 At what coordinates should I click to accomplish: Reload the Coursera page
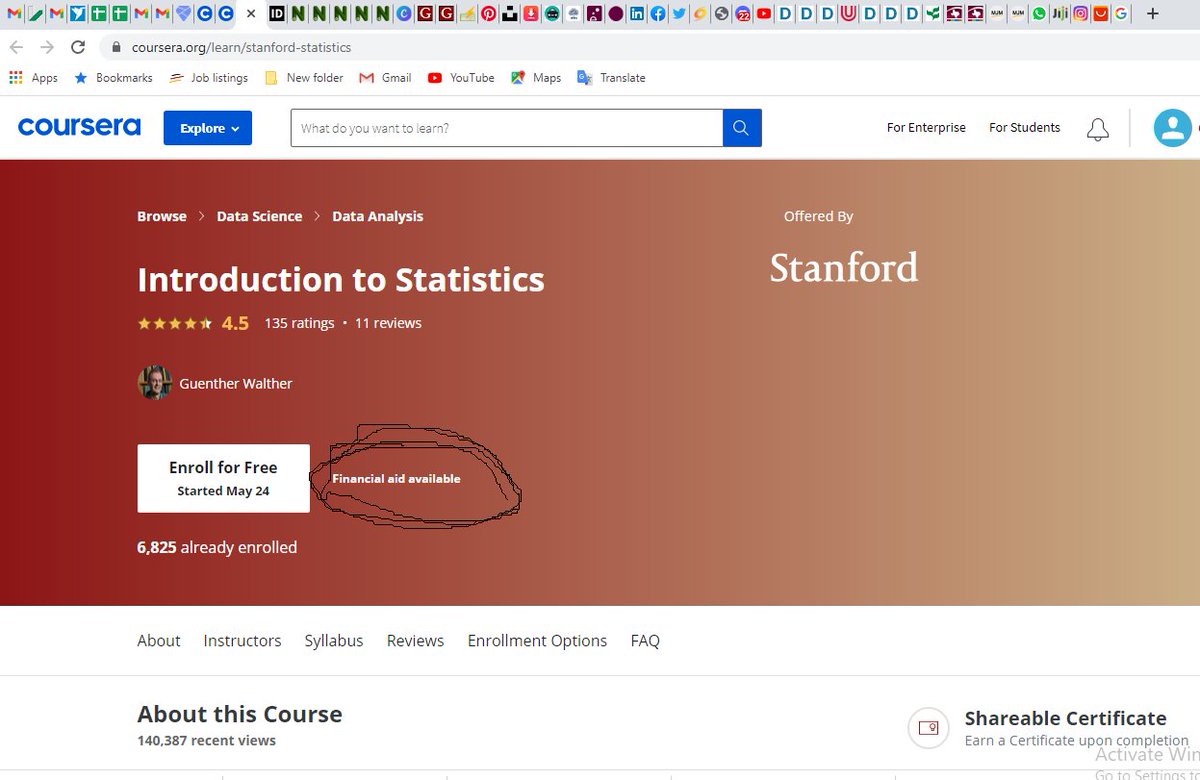pyautogui.click(x=78, y=47)
